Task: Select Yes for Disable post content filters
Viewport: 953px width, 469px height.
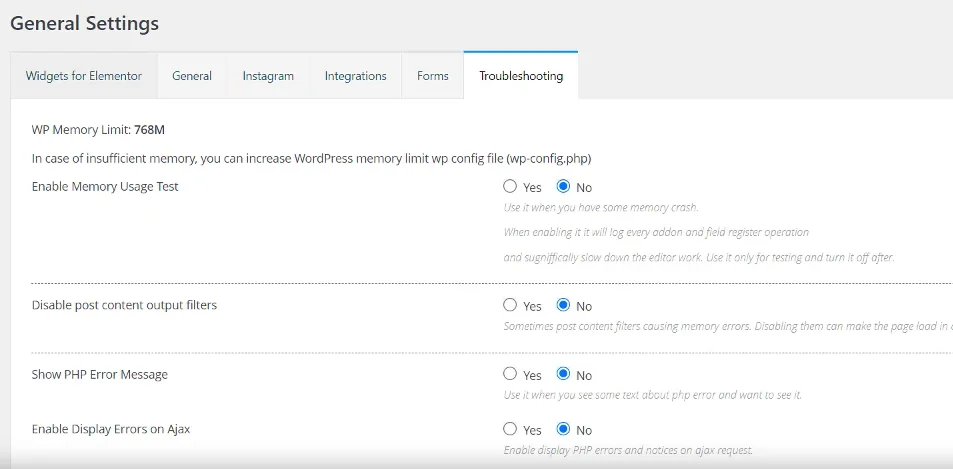Action: 510,305
